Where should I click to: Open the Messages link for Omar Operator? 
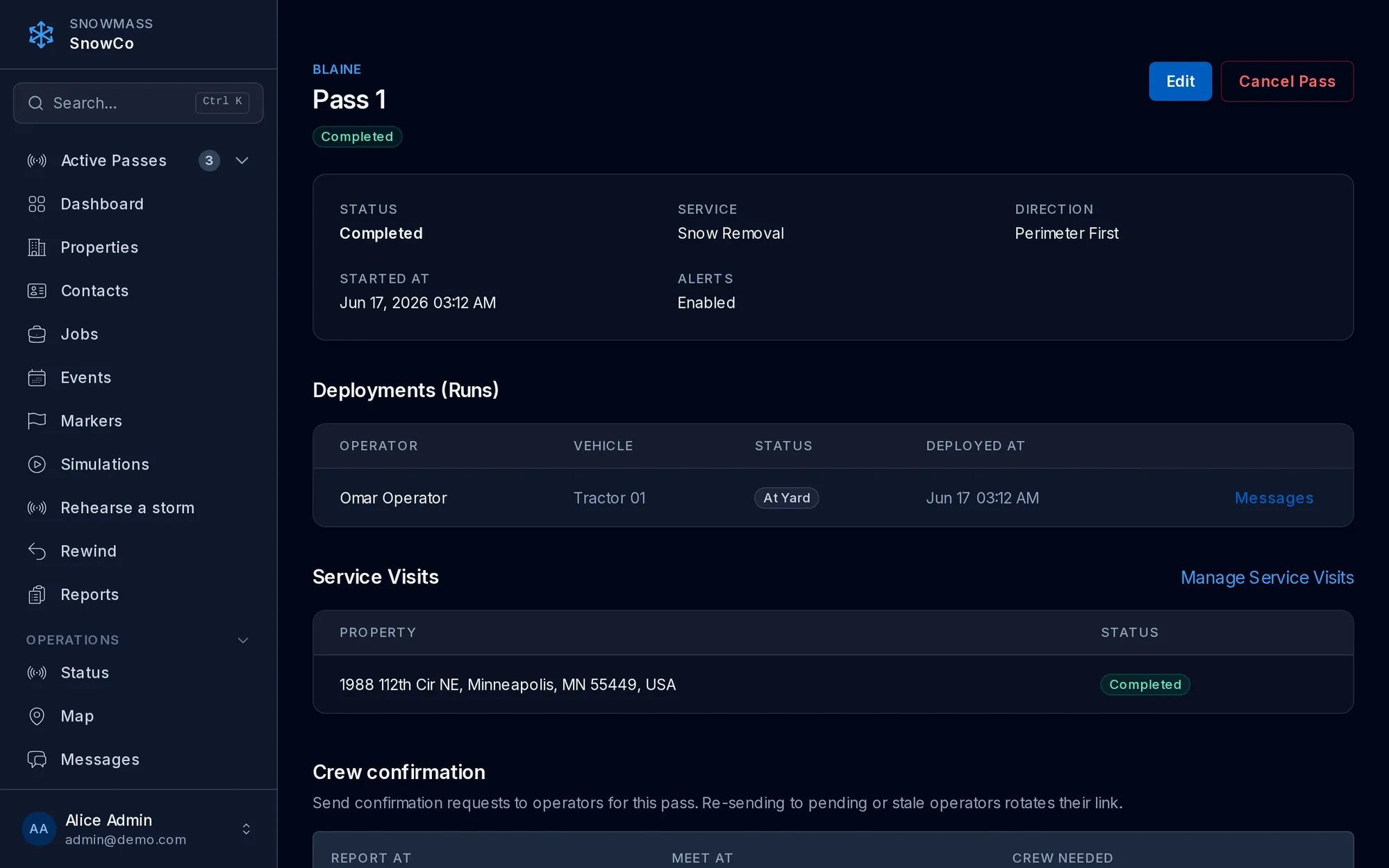1274,498
